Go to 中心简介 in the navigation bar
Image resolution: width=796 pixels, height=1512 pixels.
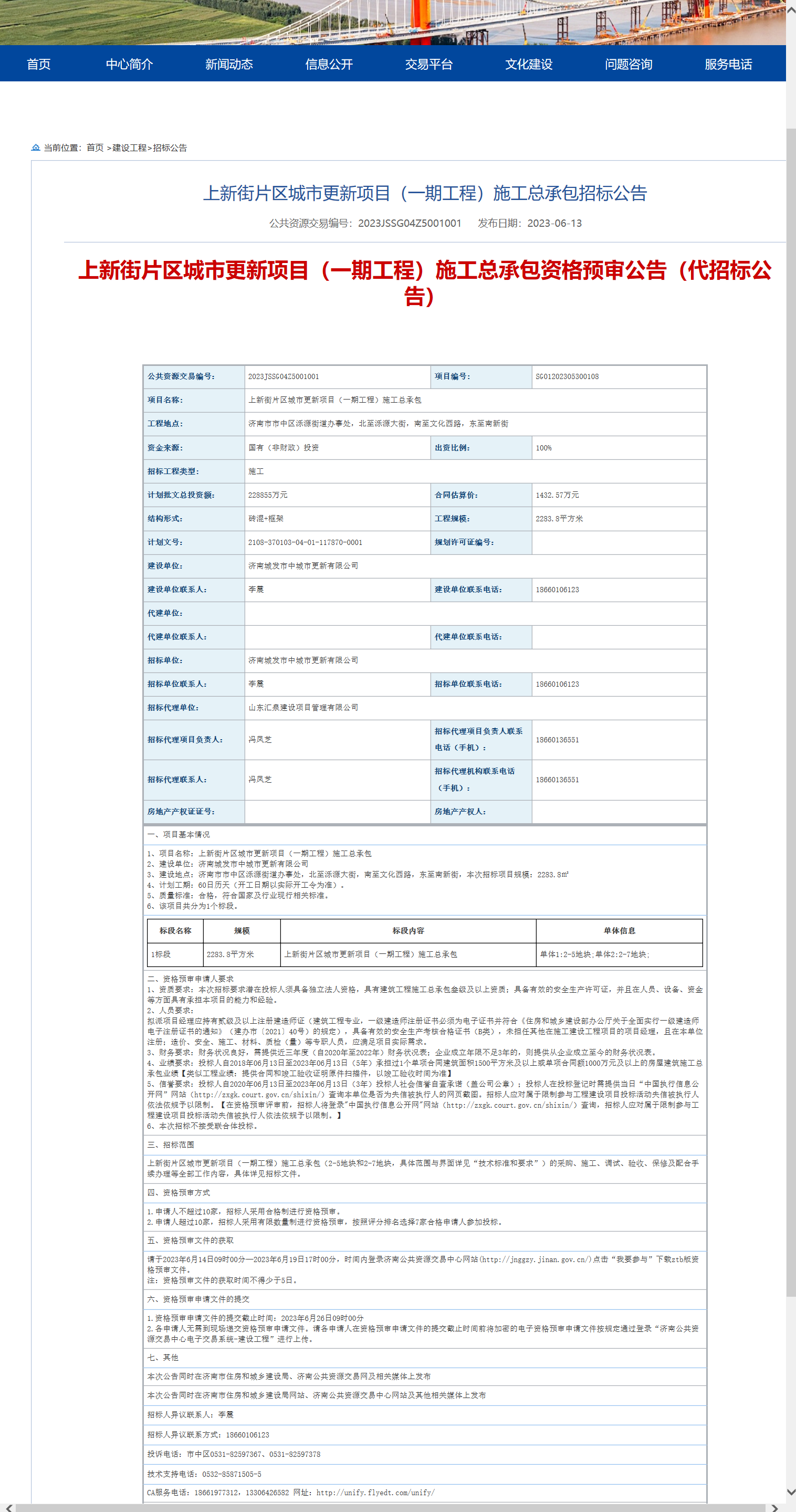[x=129, y=64]
